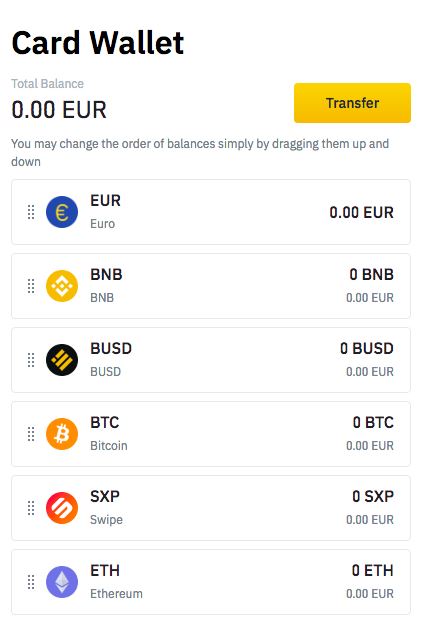Select the 0.00 EUR Euro balance amount
Image resolution: width=442 pixels, height=626 pixels.
[x=361, y=212]
